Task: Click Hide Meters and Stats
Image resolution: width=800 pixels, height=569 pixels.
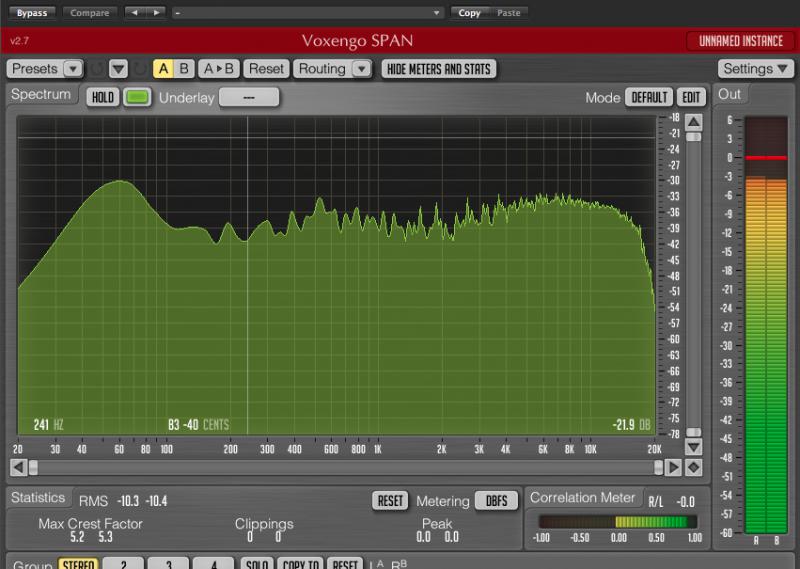Action: click(439, 69)
